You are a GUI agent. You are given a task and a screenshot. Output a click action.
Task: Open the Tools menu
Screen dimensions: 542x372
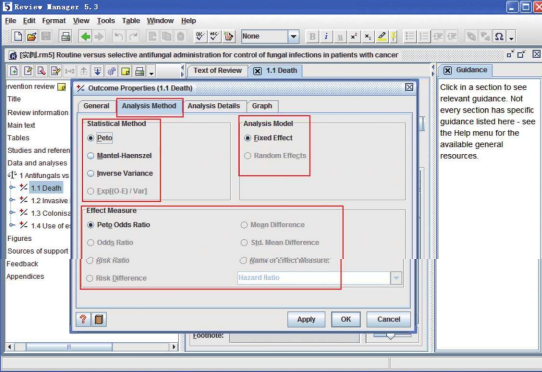pyautogui.click(x=106, y=21)
